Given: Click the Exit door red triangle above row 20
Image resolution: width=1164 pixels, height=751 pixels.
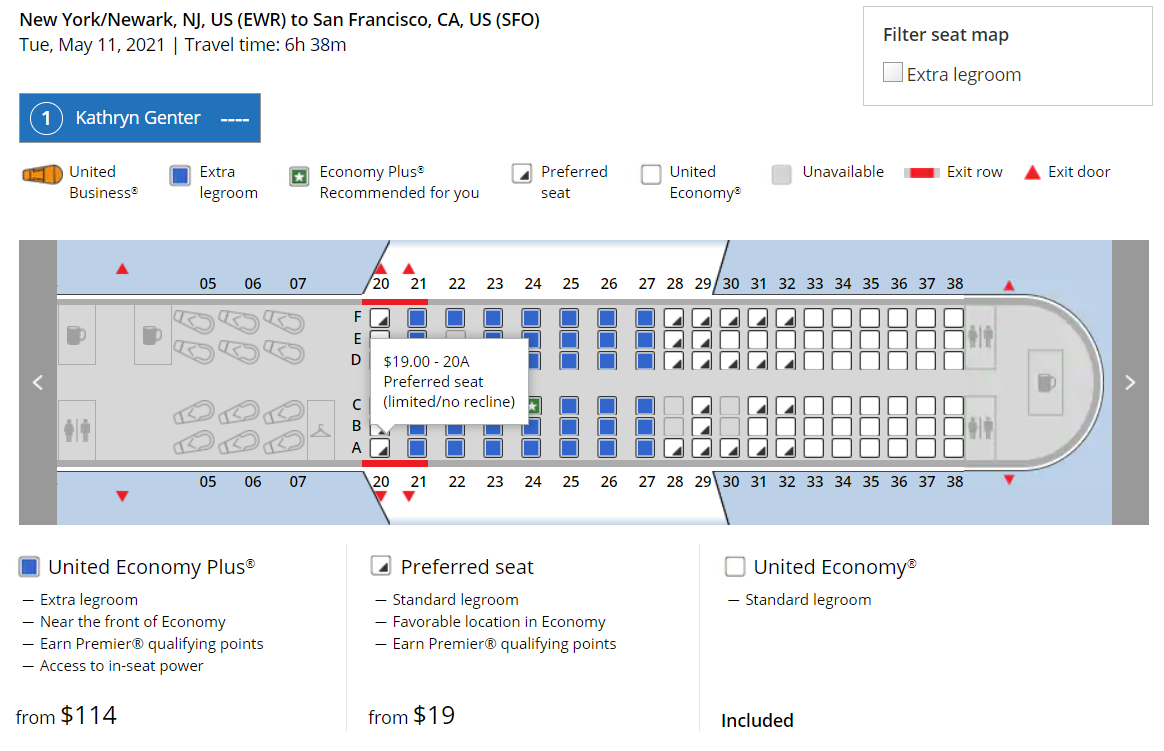Looking at the screenshot, I should pyautogui.click(x=380, y=269).
